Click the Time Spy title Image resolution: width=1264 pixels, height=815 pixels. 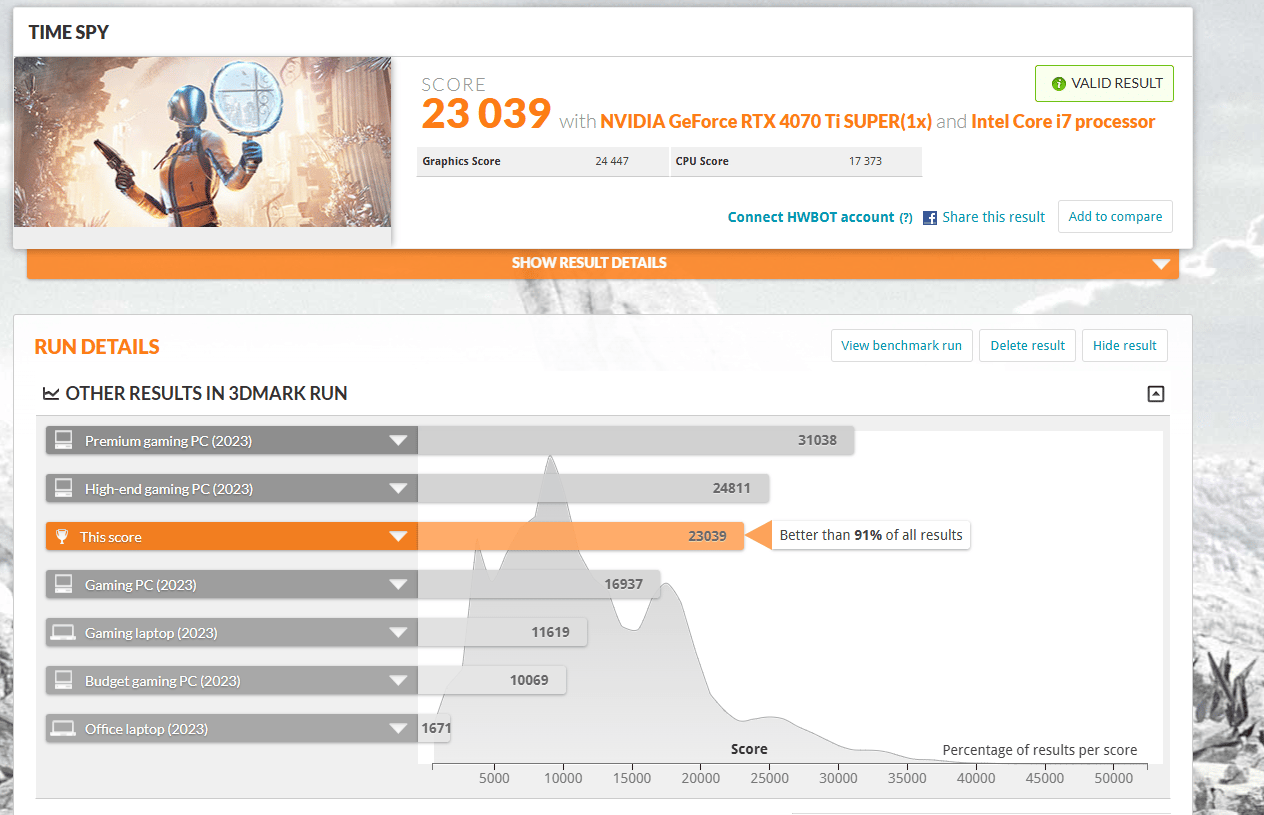69,32
